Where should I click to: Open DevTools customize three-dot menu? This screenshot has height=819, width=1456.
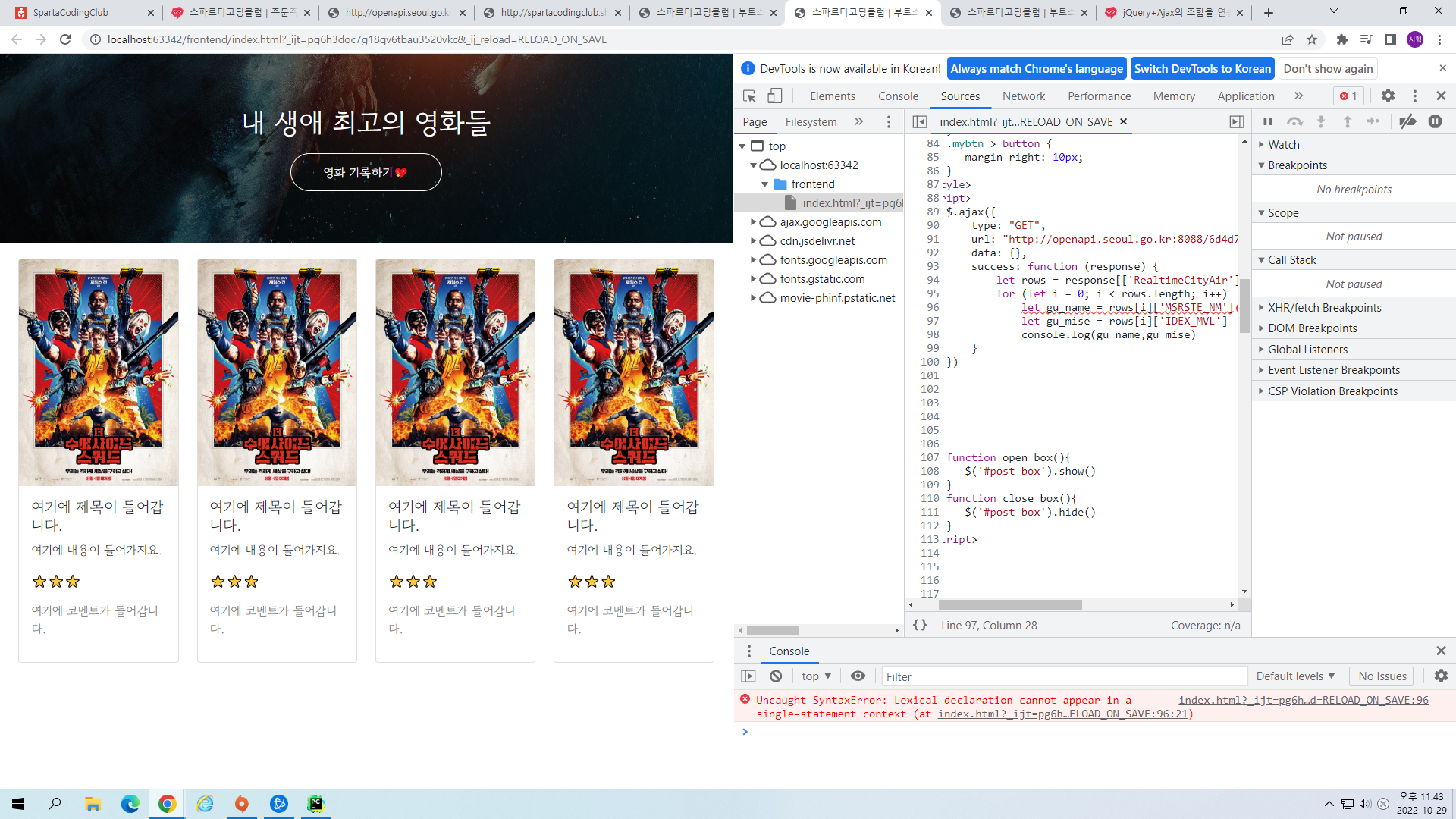pos(1414,96)
